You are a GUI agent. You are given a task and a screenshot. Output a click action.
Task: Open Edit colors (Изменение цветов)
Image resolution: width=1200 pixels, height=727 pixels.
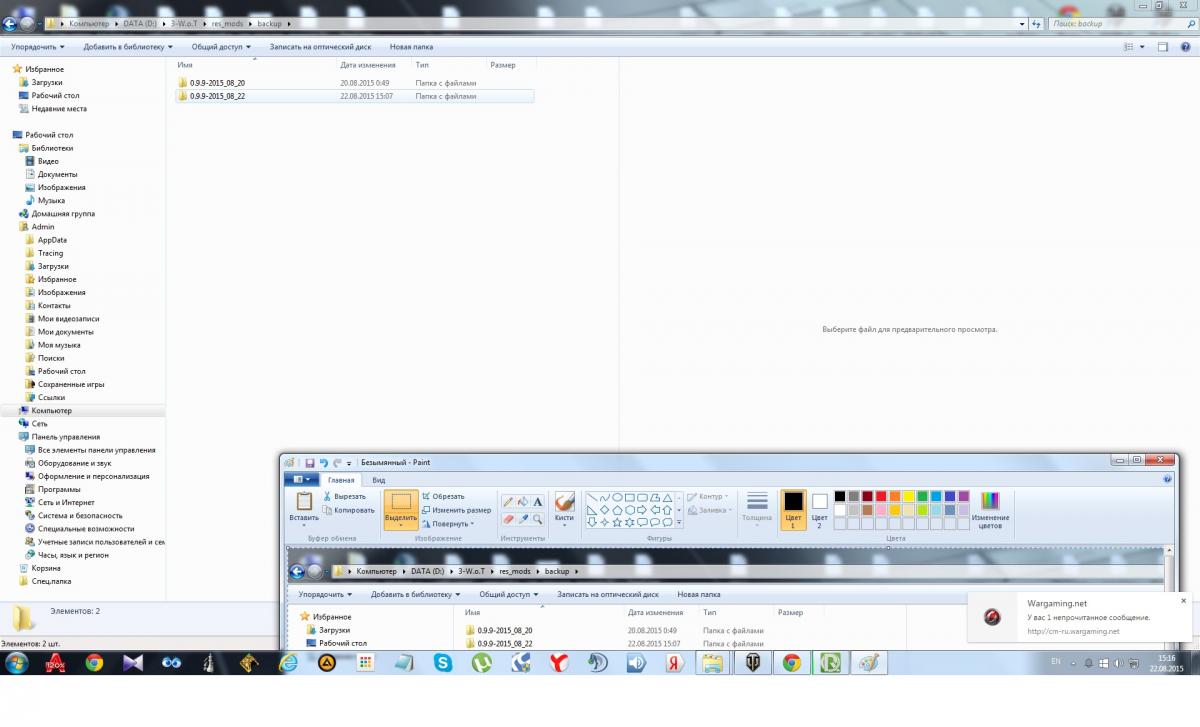[990, 511]
